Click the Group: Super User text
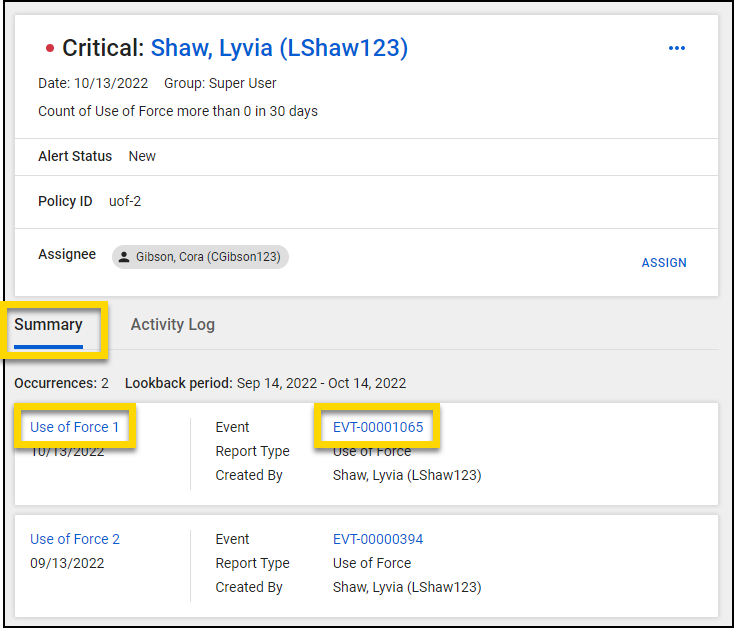The height and width of the screenshot is (628, 734). (x=220, y=83)
